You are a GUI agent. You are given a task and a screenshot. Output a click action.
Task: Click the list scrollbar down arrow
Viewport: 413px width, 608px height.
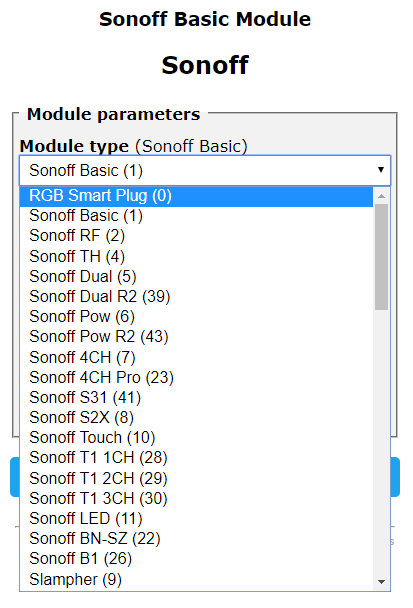point(381,582)
